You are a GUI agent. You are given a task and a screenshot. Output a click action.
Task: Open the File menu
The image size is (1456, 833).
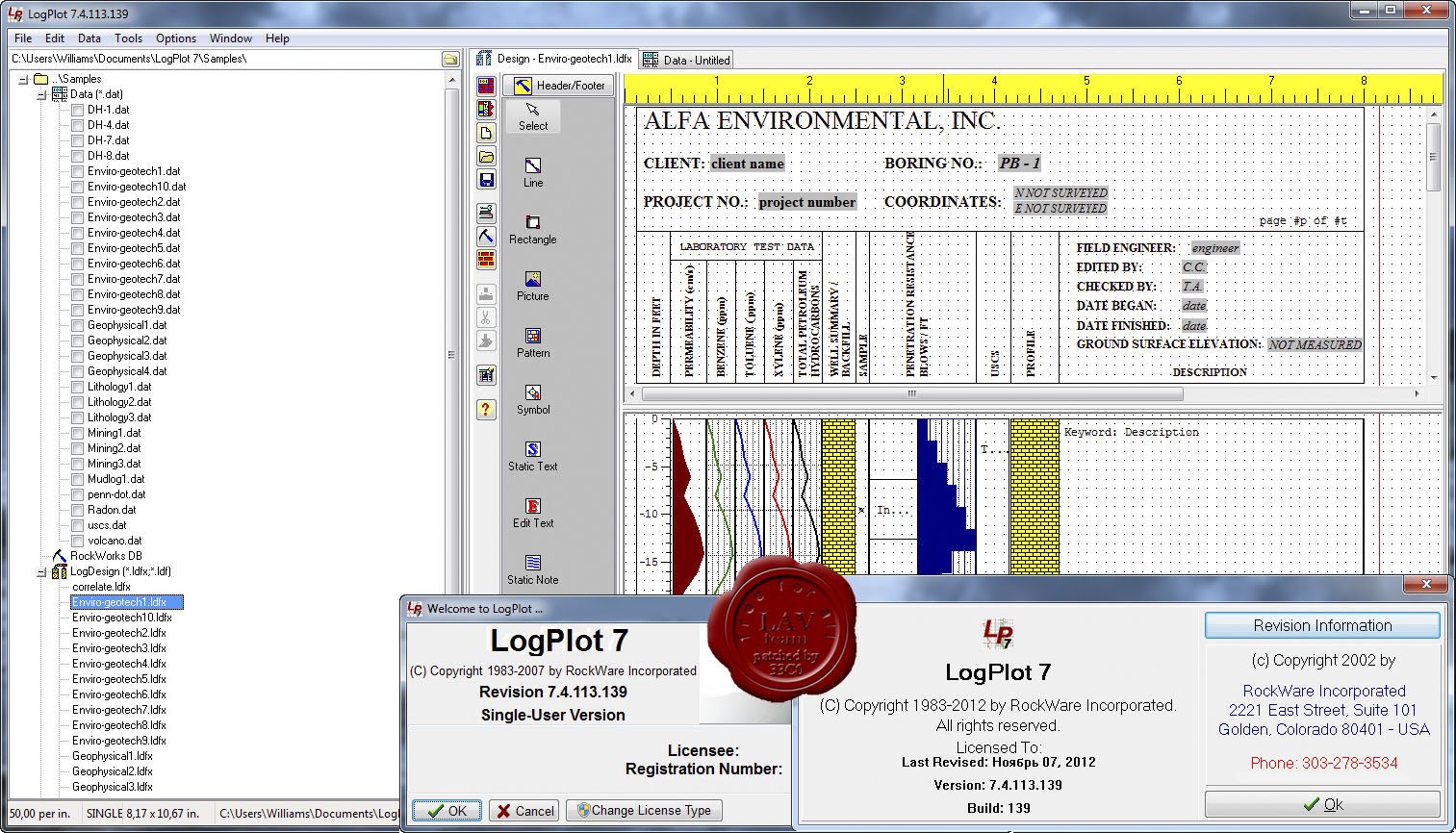[23, 38]
